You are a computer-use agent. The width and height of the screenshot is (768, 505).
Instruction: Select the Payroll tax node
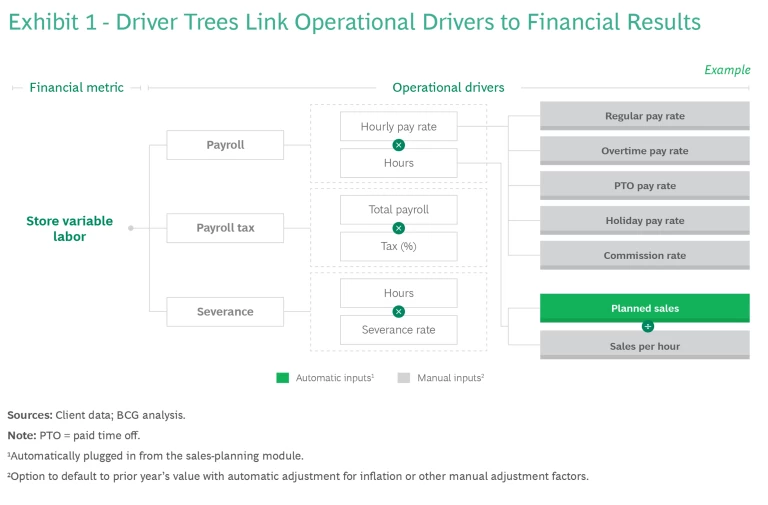pos(225,228)
